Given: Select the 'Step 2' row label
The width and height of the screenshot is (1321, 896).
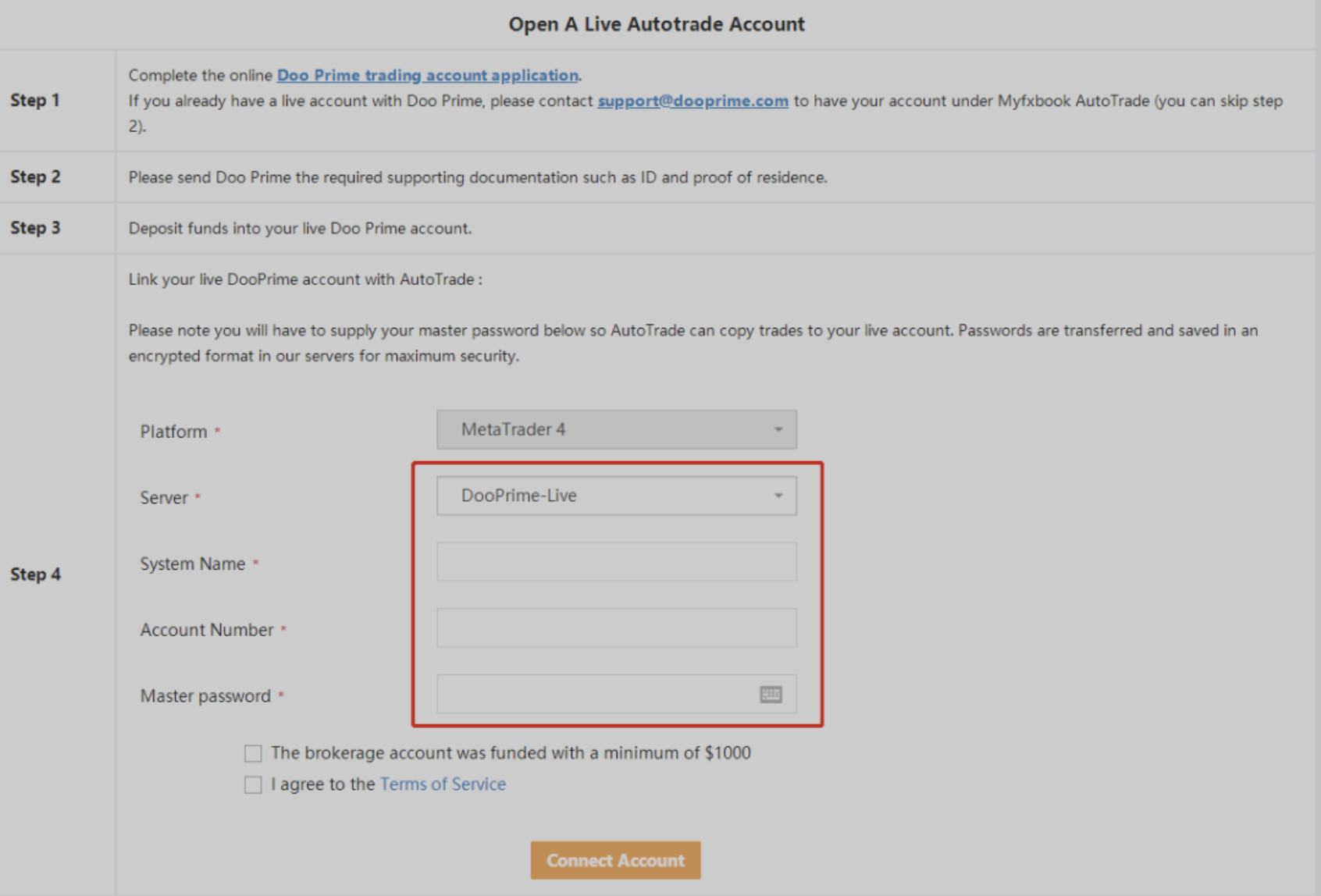Looking at the screenshot, I should tap(35, 176).
